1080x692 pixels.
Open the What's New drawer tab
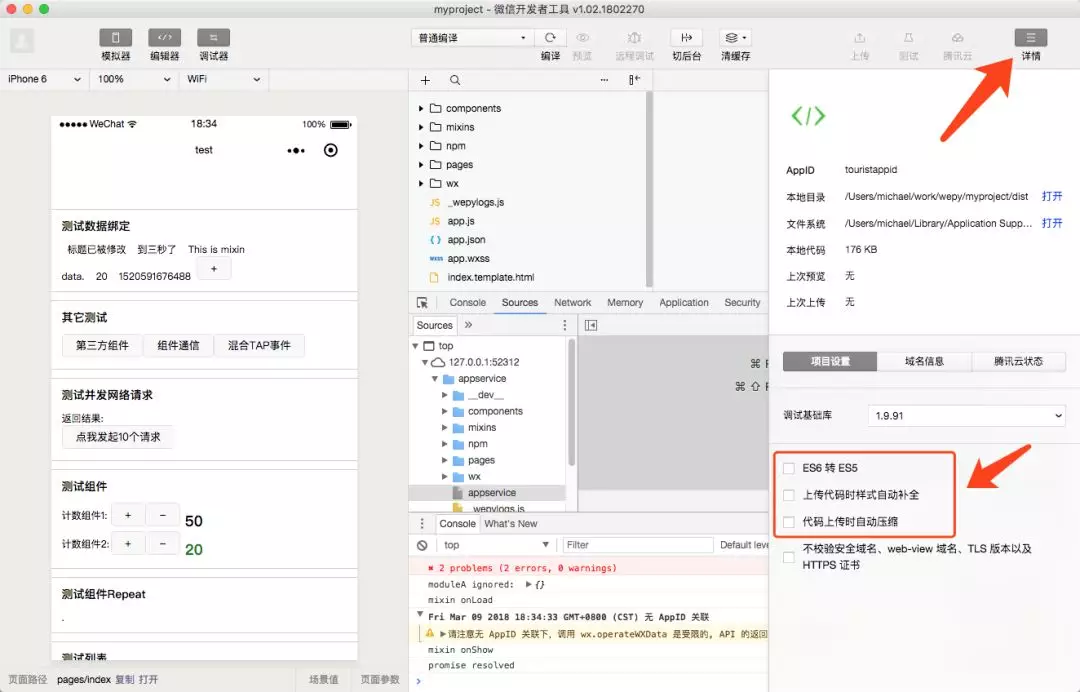point(510,524)
